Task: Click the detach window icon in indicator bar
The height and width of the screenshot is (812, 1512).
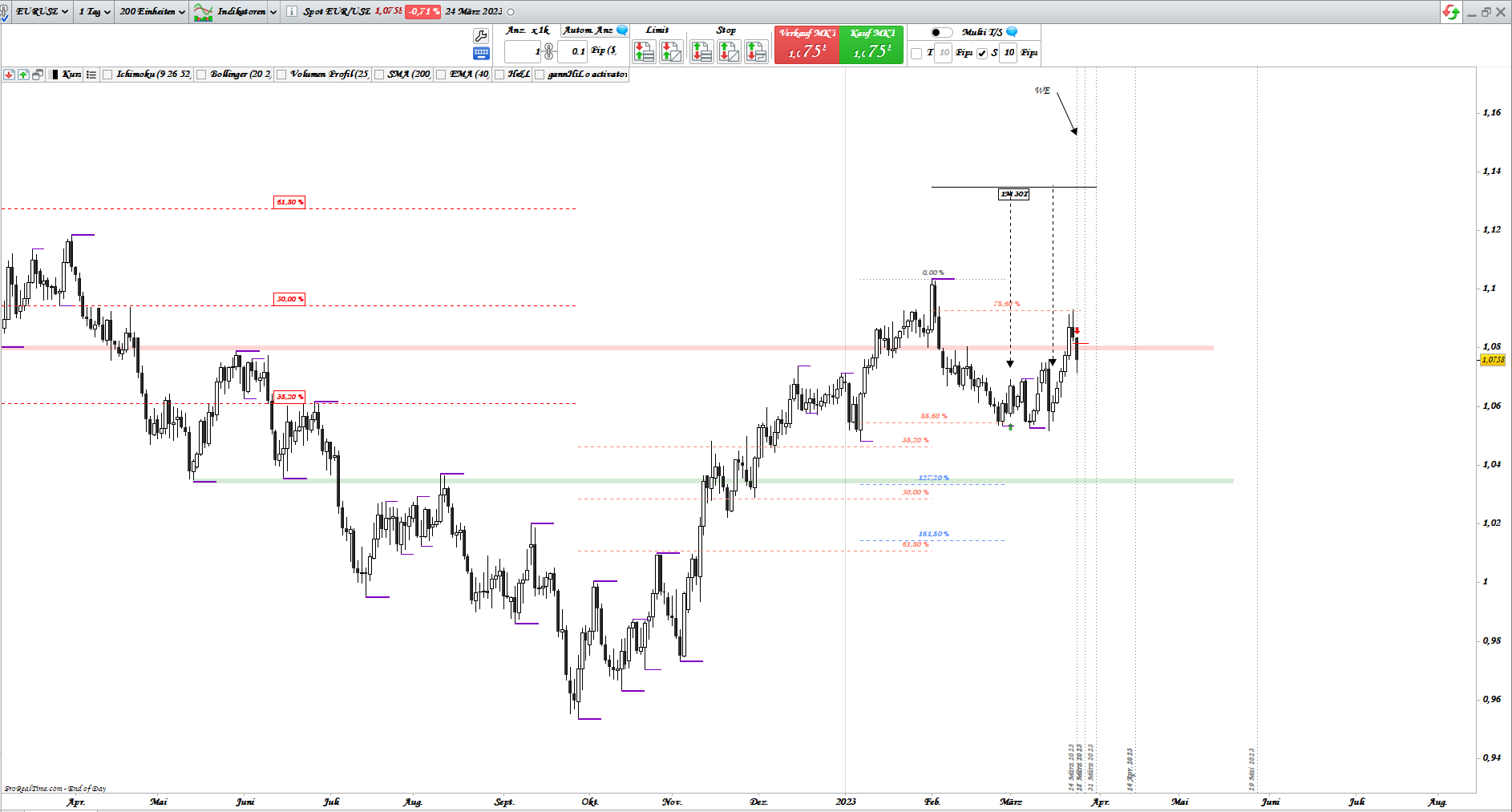Action: (38, 75)
